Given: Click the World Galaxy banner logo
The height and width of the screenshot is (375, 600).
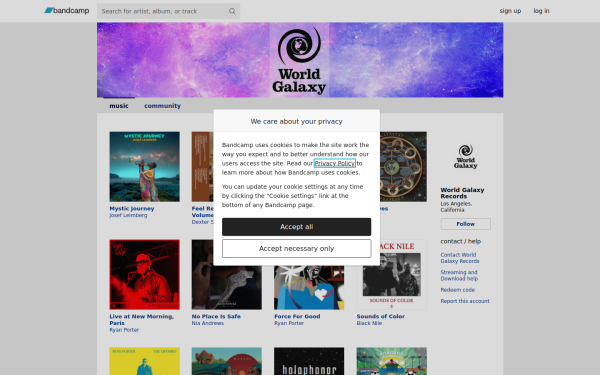Looking at the screenshot, I should 299,60.
